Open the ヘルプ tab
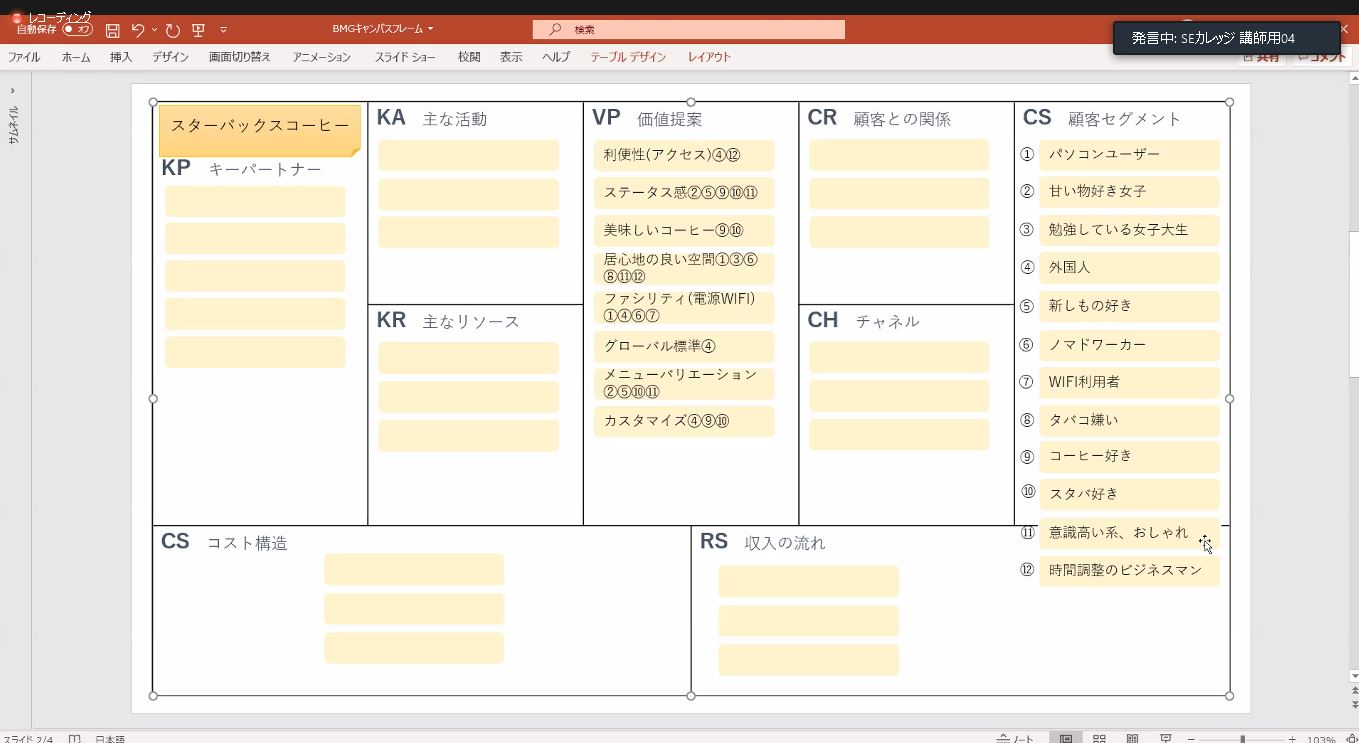This screenshot has height=743, width=1359. coord(556,57)
